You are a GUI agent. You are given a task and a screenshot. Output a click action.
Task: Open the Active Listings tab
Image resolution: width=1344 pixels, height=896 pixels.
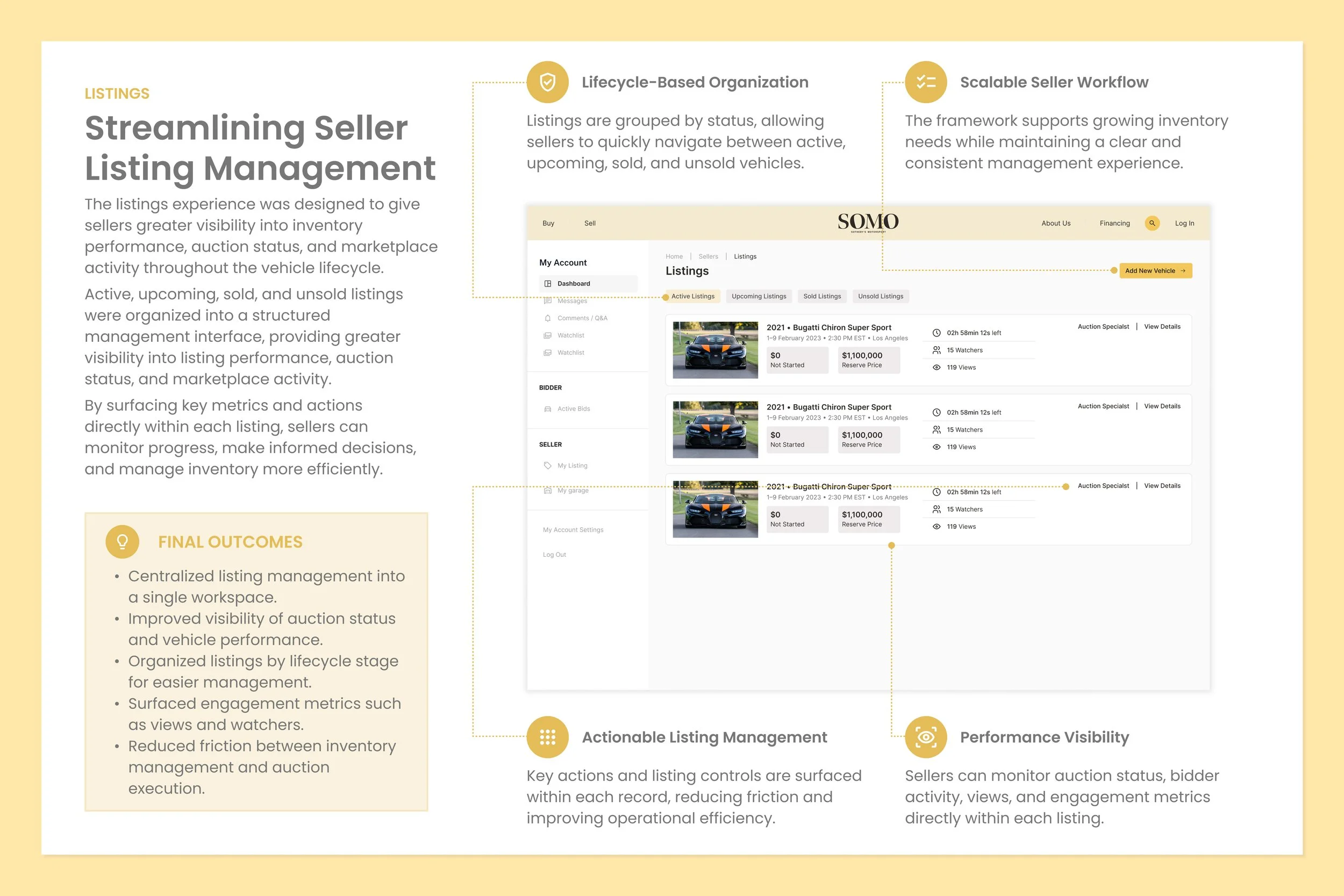click(x=692, y=296)
